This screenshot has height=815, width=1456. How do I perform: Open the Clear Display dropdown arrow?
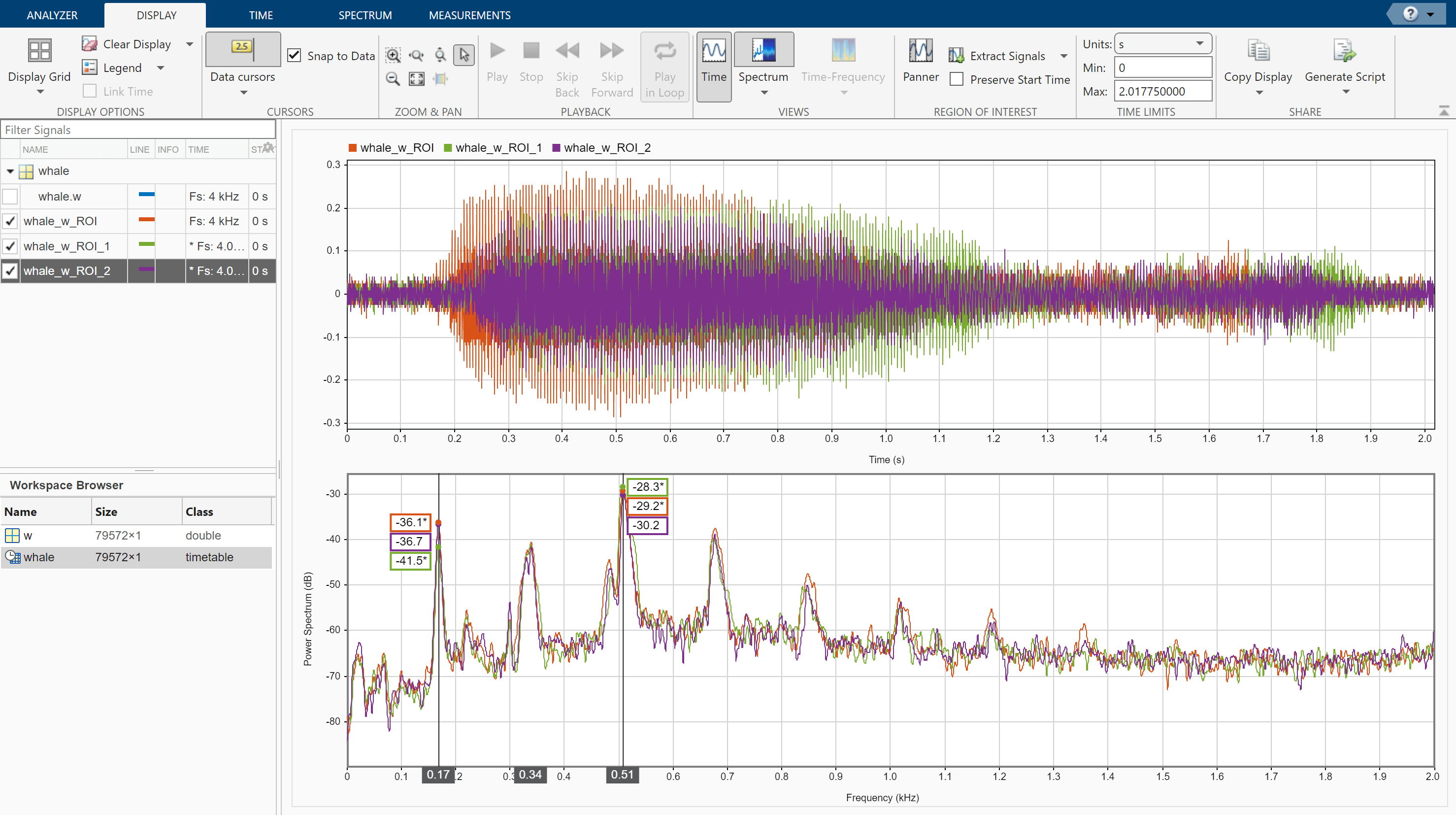tap(190, 43)
